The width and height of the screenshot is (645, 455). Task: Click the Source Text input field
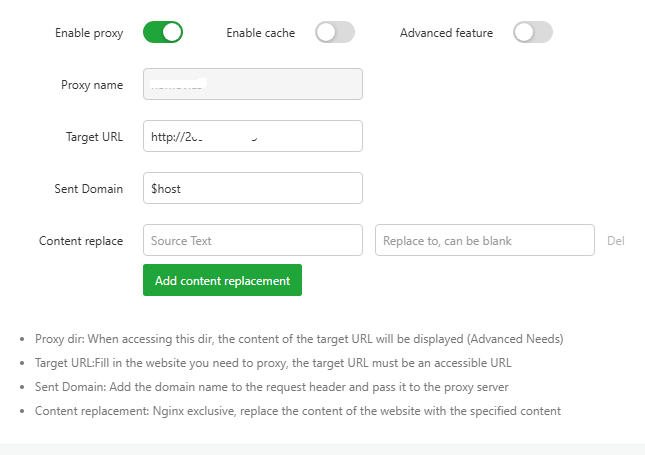pos(252,240)
